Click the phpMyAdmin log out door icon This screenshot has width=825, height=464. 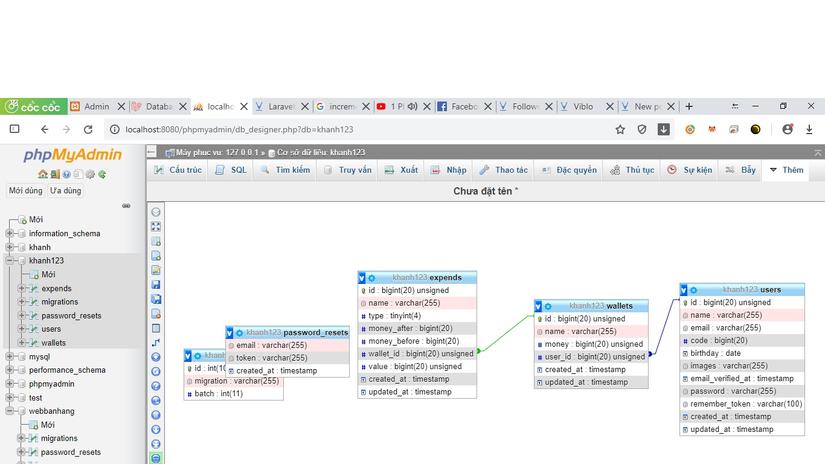tap(55, 174)
